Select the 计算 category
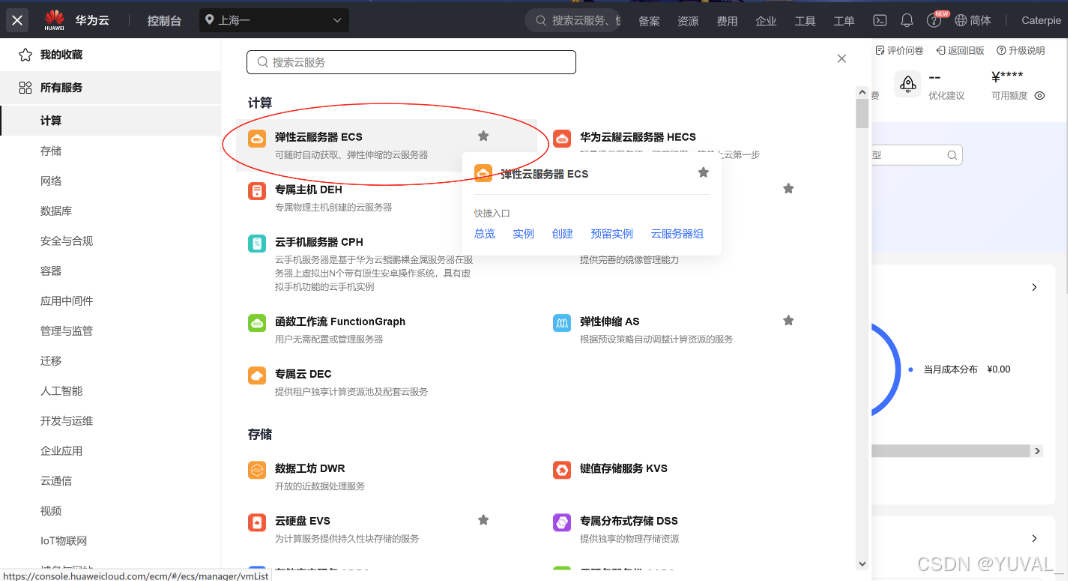Image resolution: width=1068 pixels, height=581 pixels. 110,121
